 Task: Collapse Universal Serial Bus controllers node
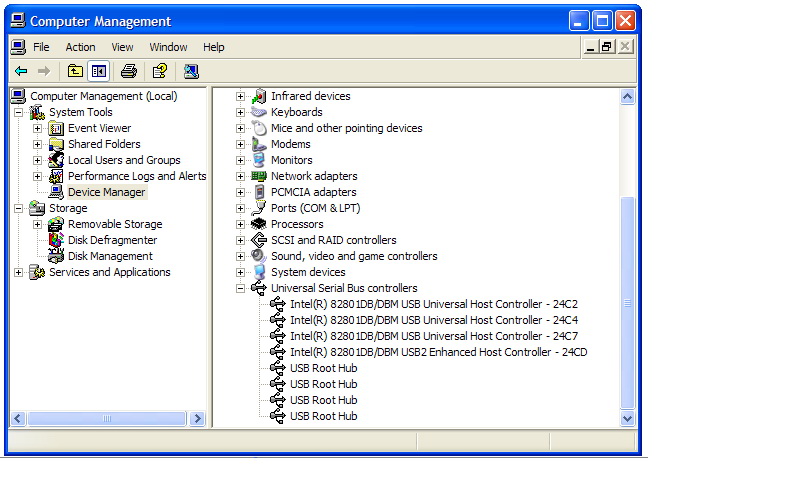tap(240, 288)
